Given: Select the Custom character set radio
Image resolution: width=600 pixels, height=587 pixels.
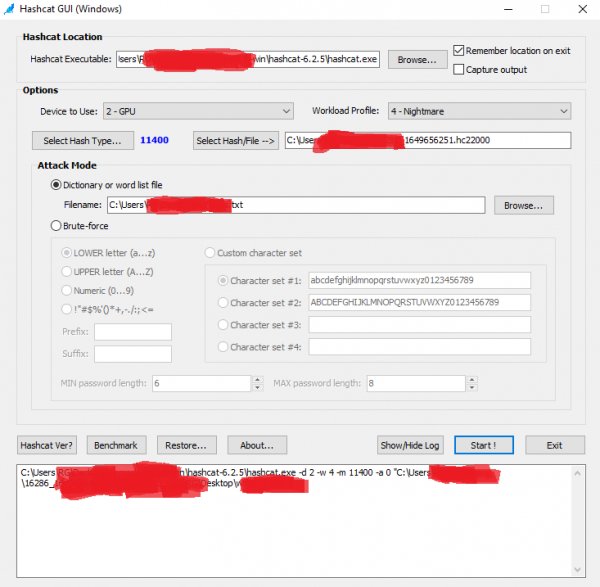Looking at the screenshot, I should point(210,253).
